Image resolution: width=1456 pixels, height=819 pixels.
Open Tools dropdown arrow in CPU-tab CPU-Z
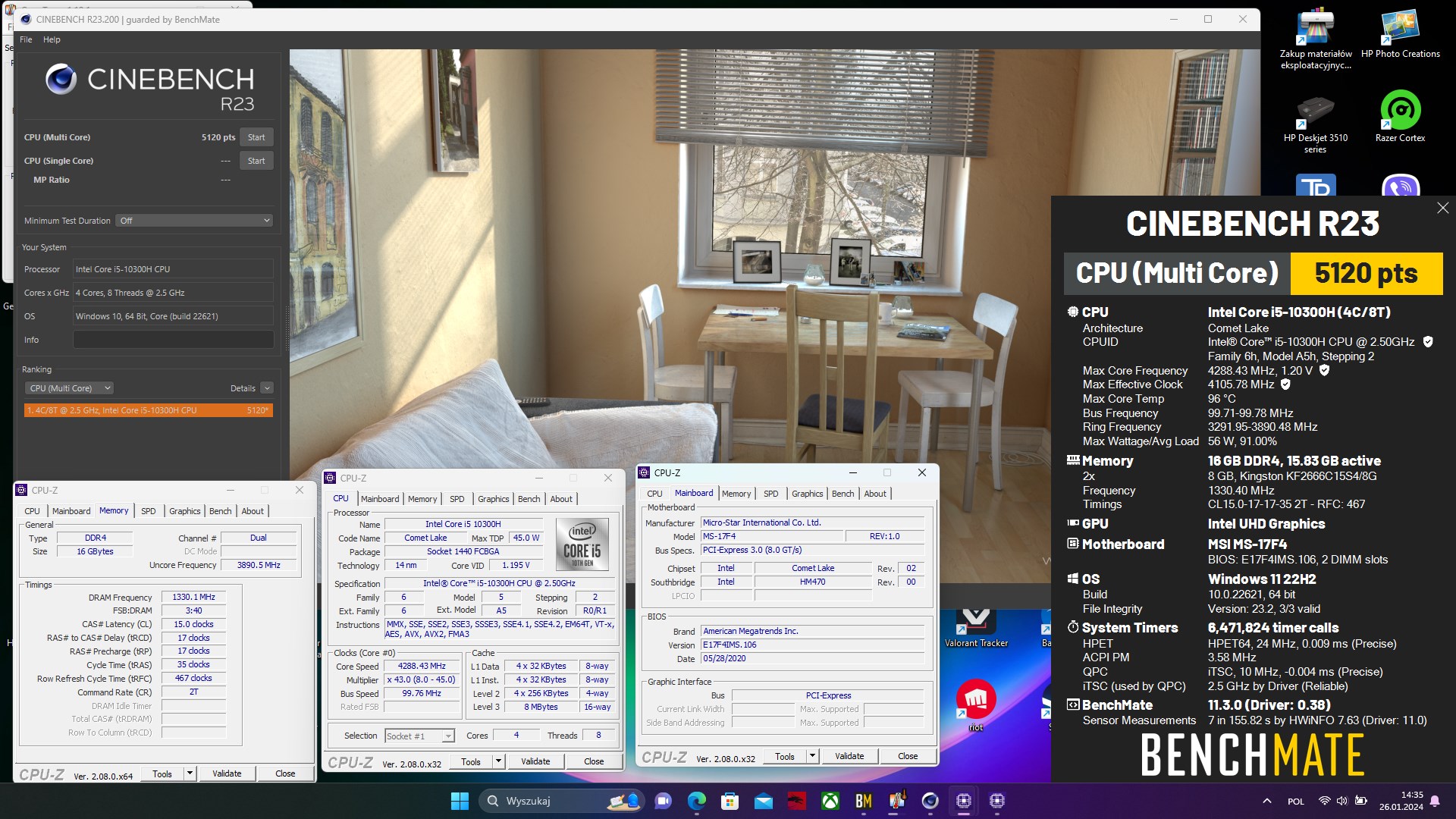click(499, 761)
